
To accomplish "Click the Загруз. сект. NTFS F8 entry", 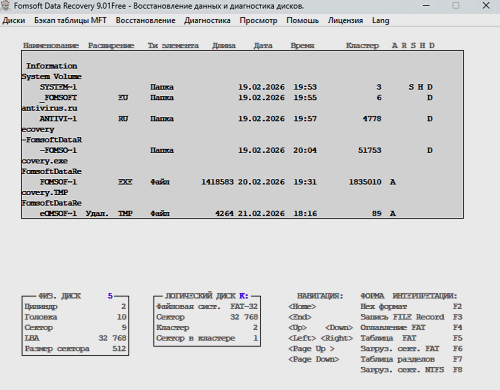I will (411, 370).
